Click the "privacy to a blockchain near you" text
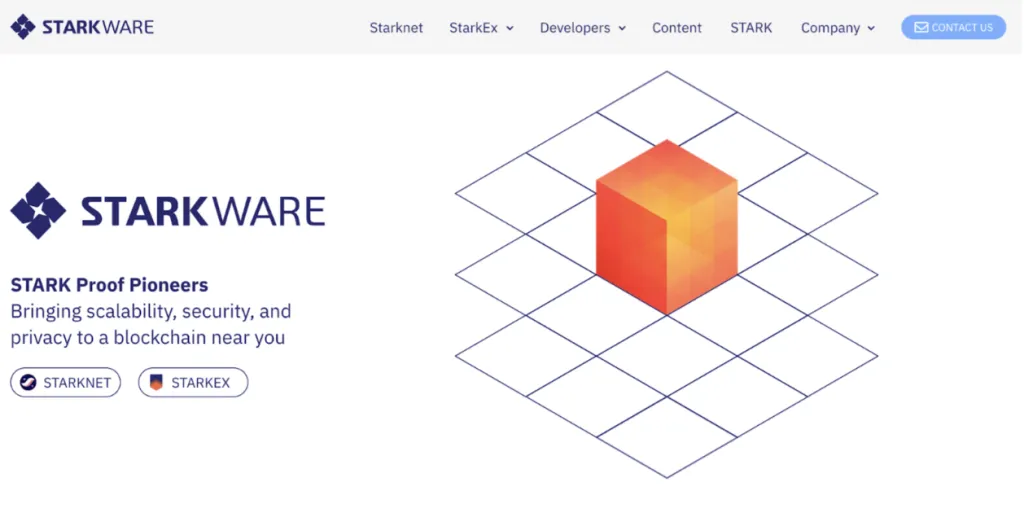Viewport: 1024px width, 513px height. click(x=148, y=338)
